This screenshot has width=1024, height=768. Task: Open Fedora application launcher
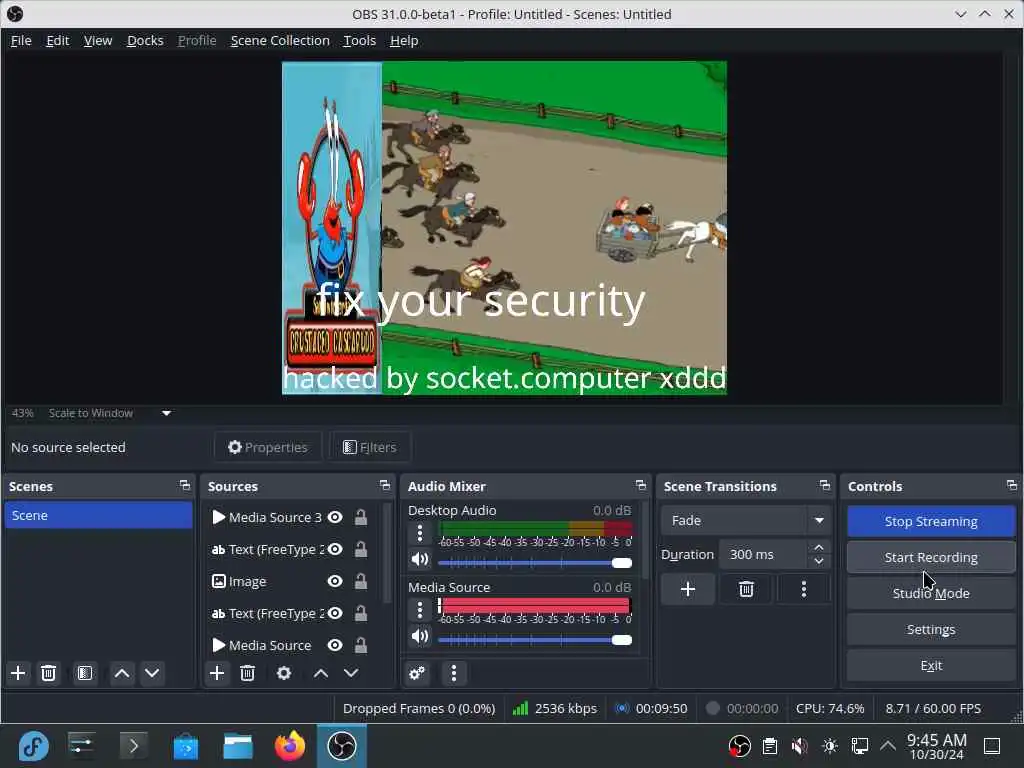tap(33, 746)
